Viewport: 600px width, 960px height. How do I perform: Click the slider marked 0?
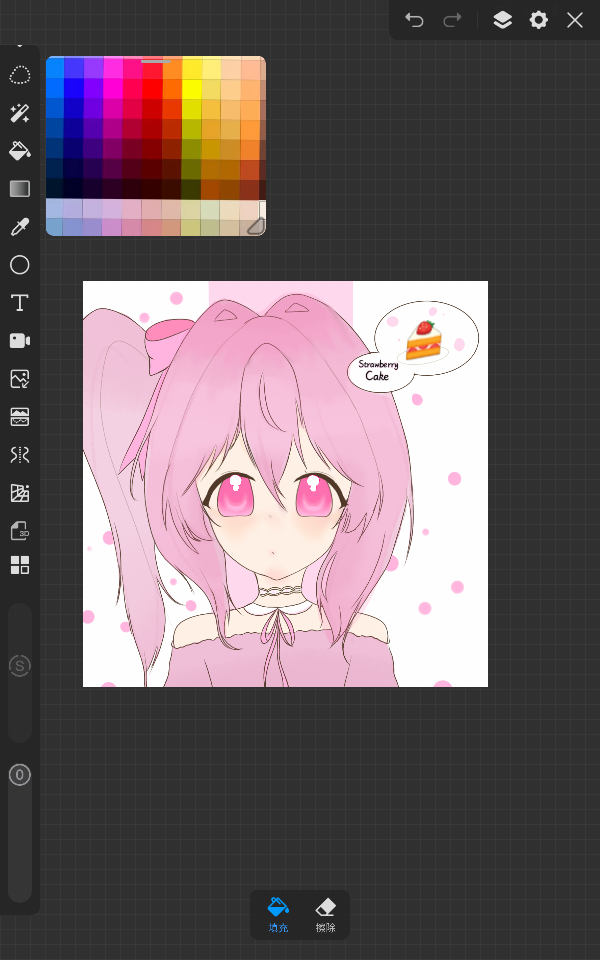(x=20, y=775)
